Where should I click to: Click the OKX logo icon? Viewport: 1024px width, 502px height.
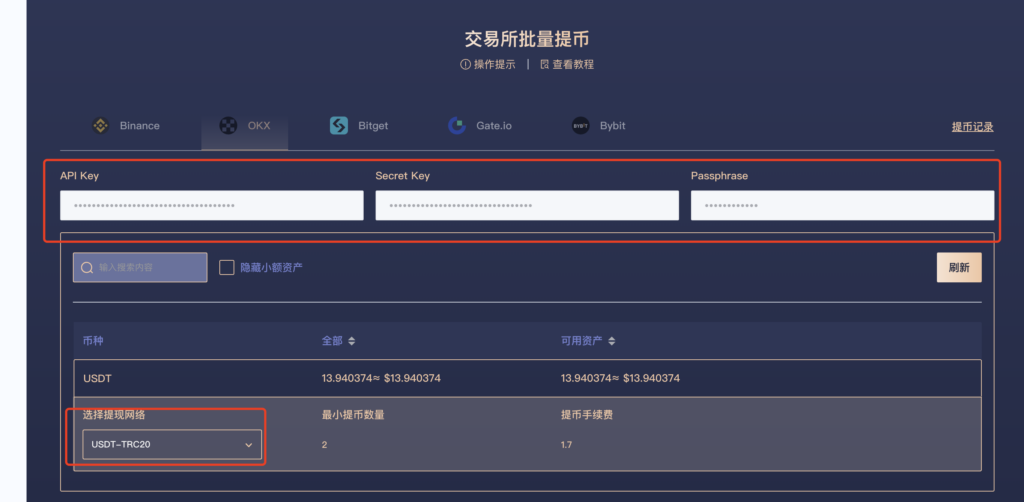click(x=228, y=125)
